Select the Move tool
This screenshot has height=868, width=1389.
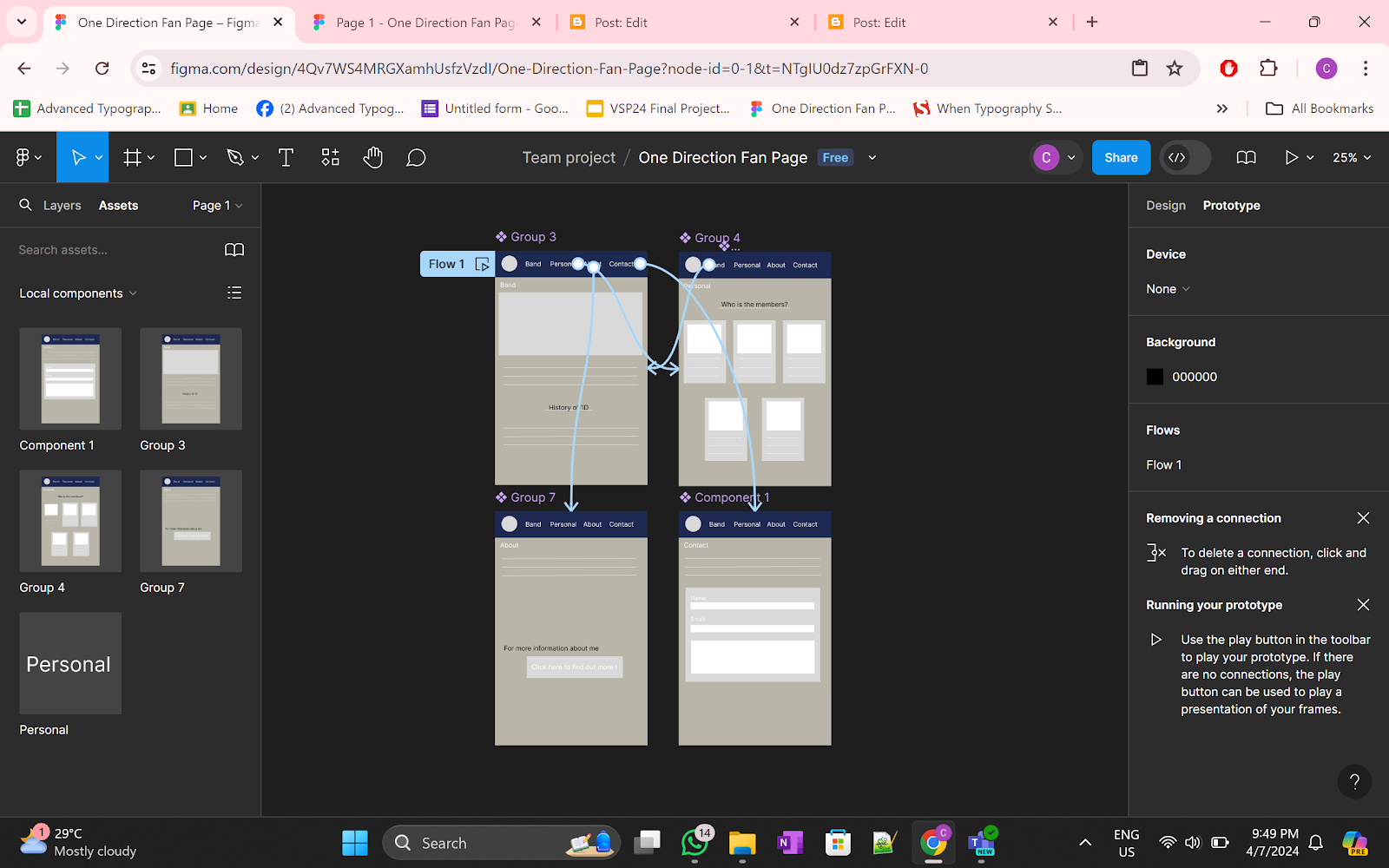[x=78, y=157]
